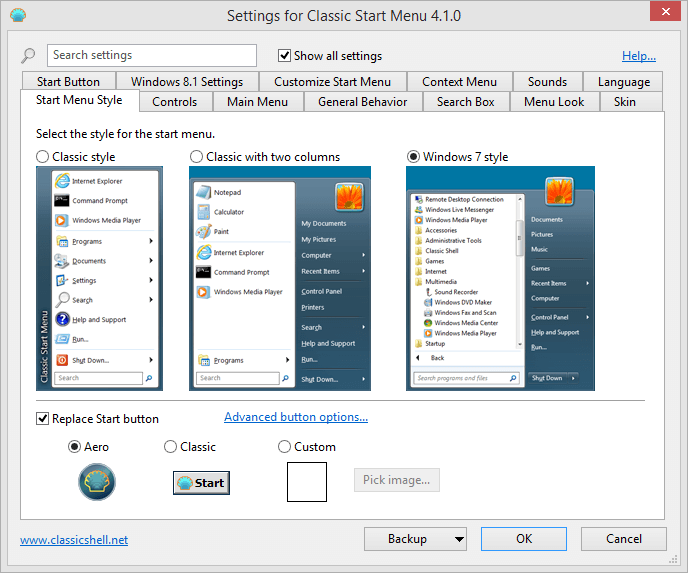
Task: Click Internet Explorer icon in Classic style preview
Action: [62, 181]
